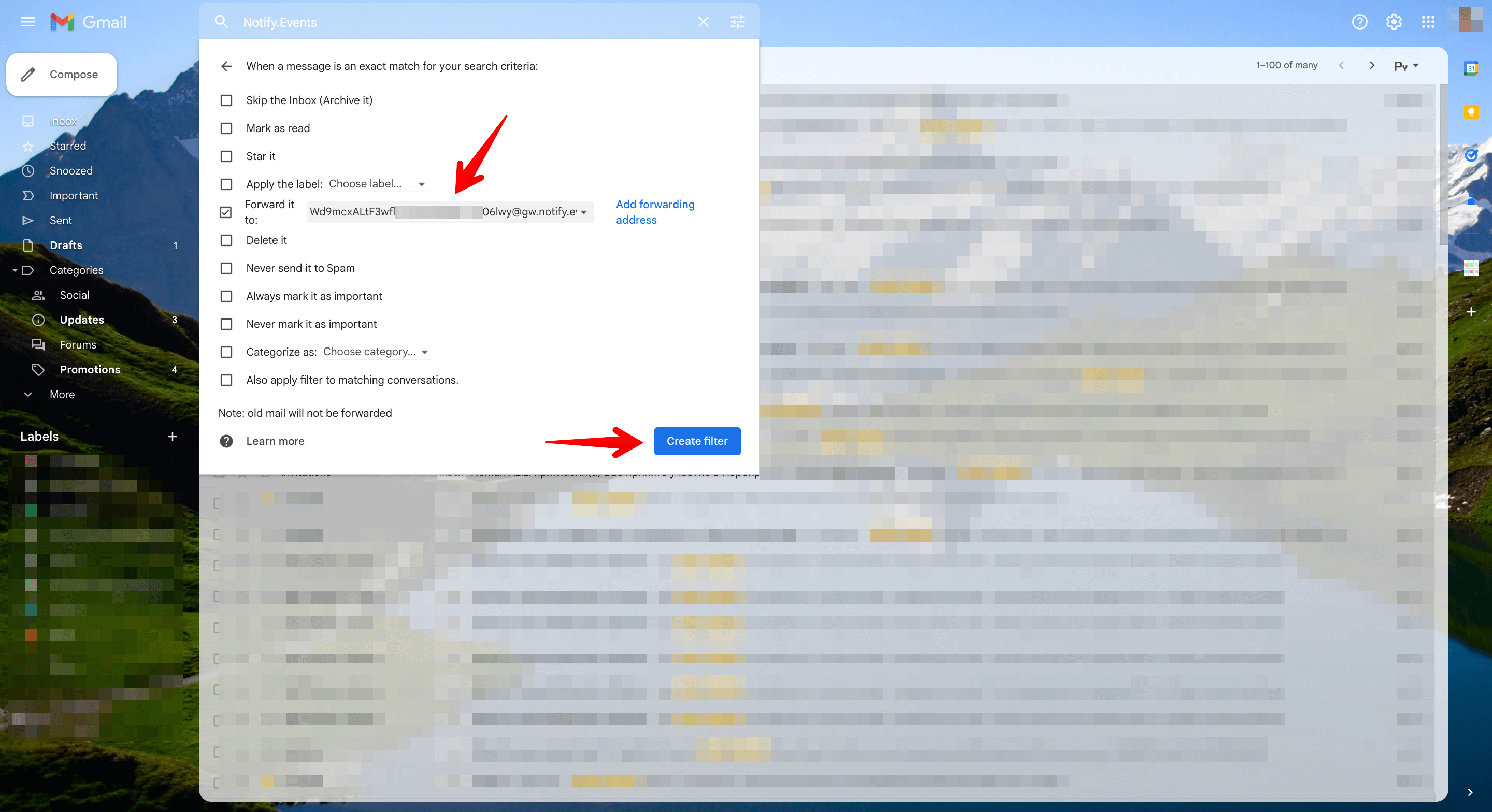Click the help question mark icon
Image resolution: width=1492 pixels, height=812 pixels.
pos(1360,22)
